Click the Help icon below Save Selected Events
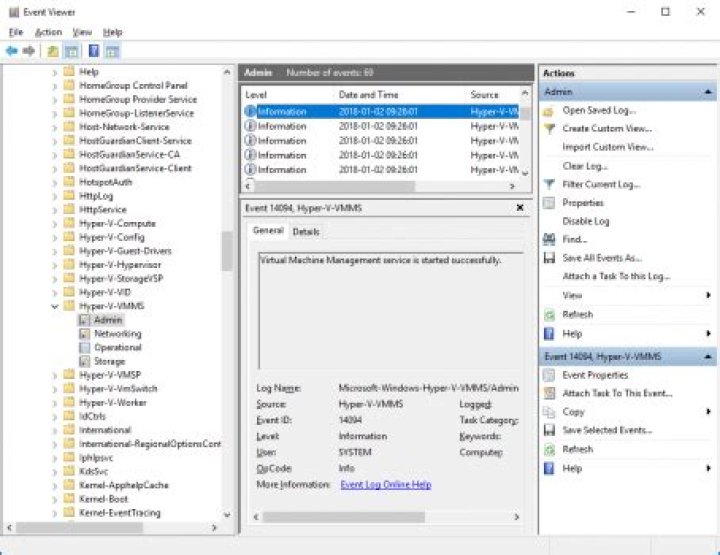This screenshot has width=720, height=555. click(549, 469)
